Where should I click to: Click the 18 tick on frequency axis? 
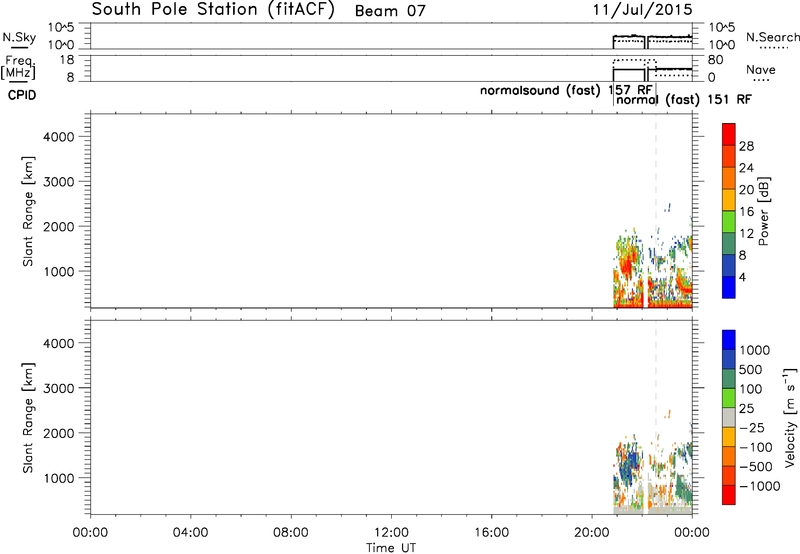pos(67,60)
